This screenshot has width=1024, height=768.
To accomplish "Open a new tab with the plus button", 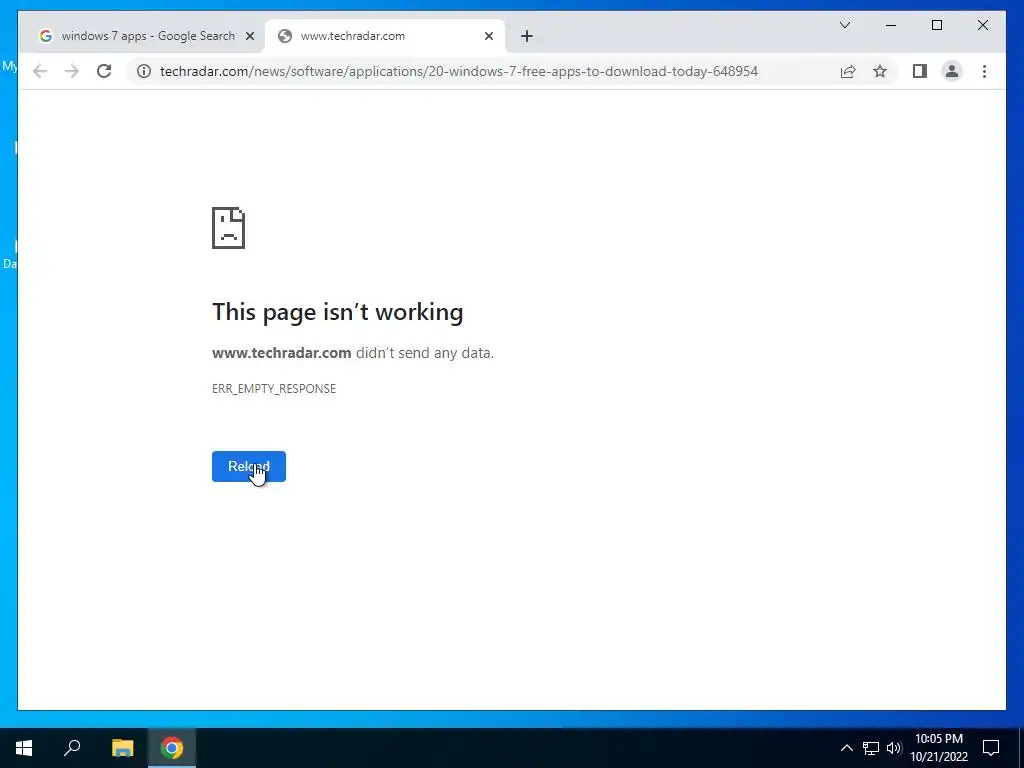I will coord(527,37).
